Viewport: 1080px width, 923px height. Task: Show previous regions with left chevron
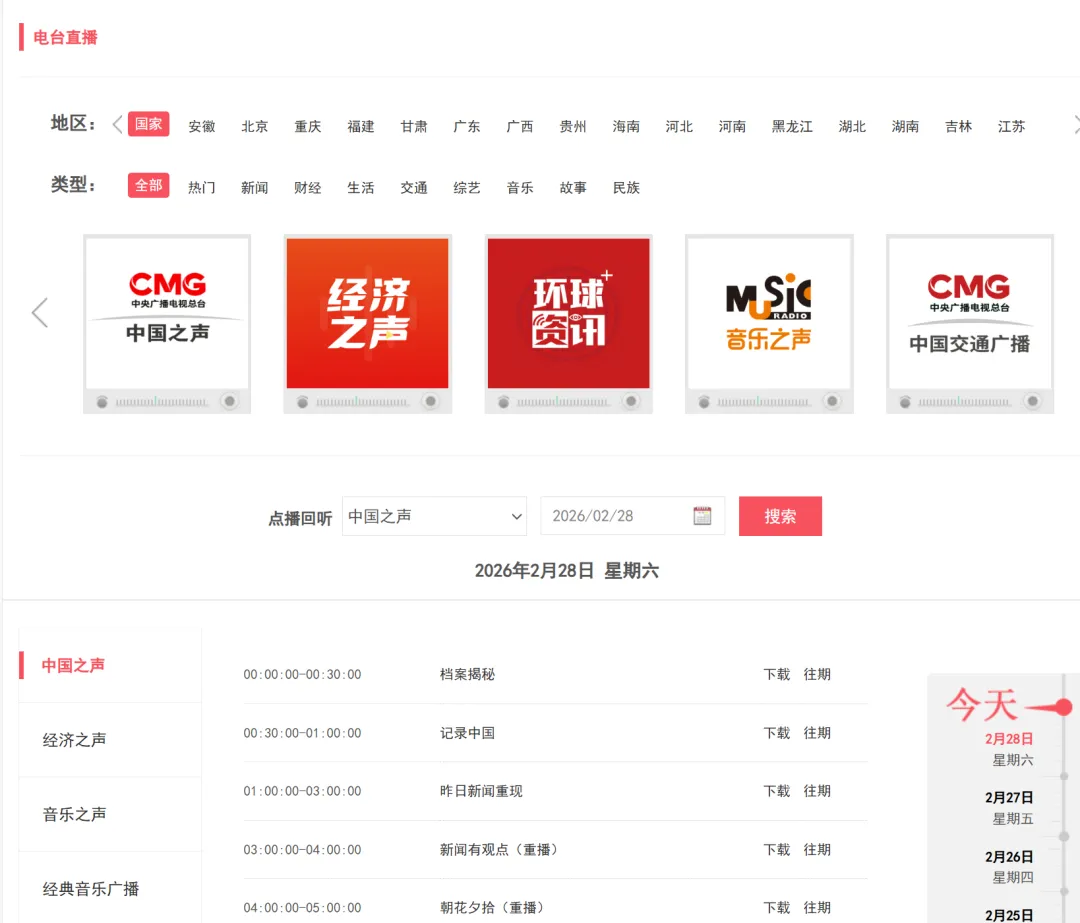117,125
